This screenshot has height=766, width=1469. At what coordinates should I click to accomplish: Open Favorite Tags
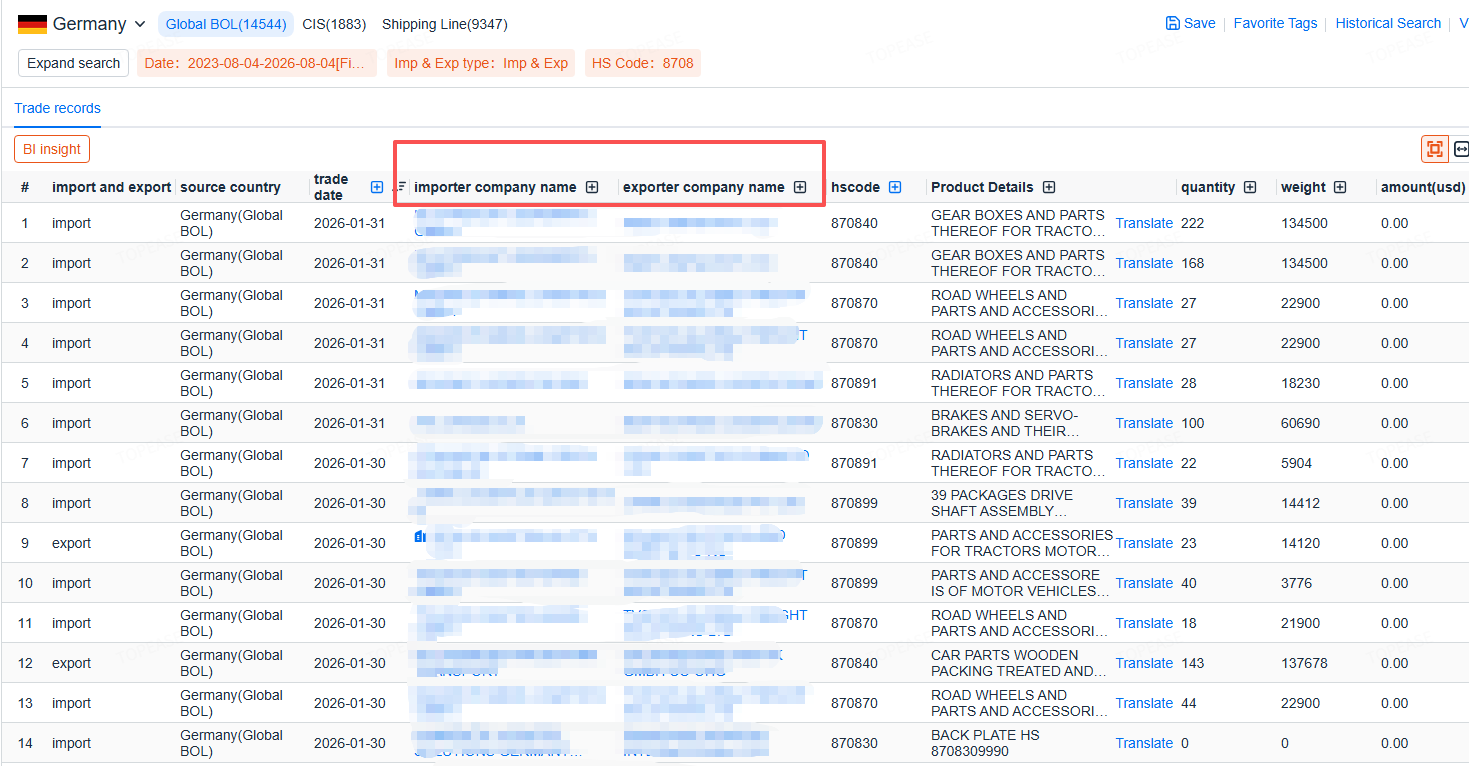coord(1275,23)
